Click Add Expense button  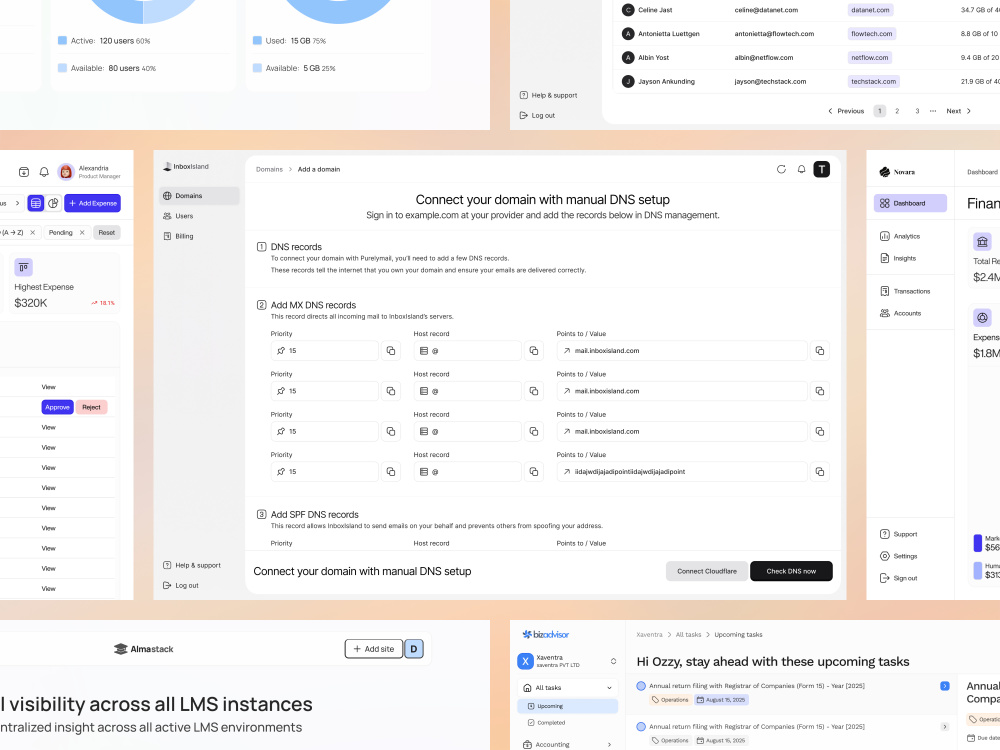[x=92, y=203]
